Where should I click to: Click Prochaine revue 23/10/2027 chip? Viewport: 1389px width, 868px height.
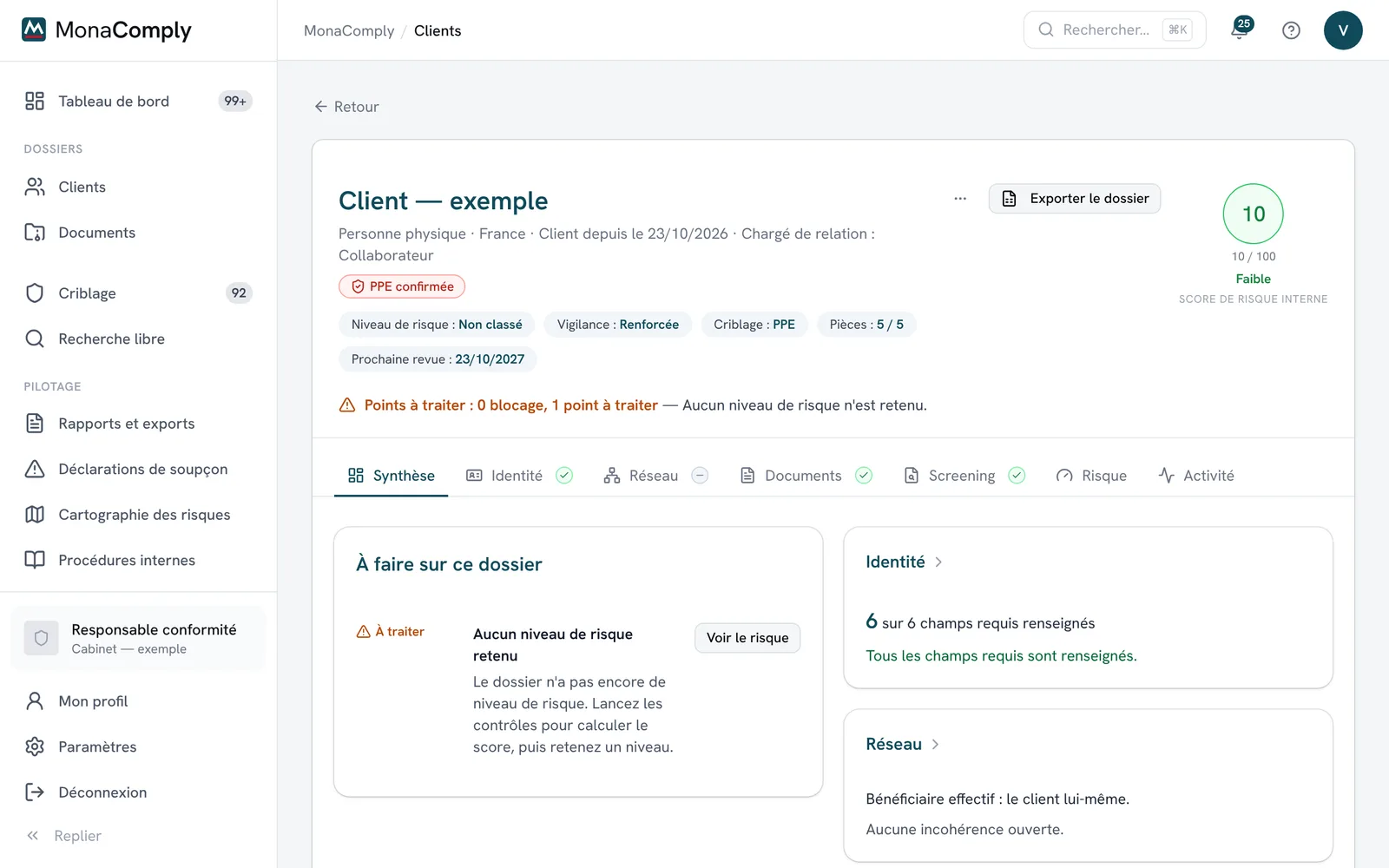pos(438,359)
